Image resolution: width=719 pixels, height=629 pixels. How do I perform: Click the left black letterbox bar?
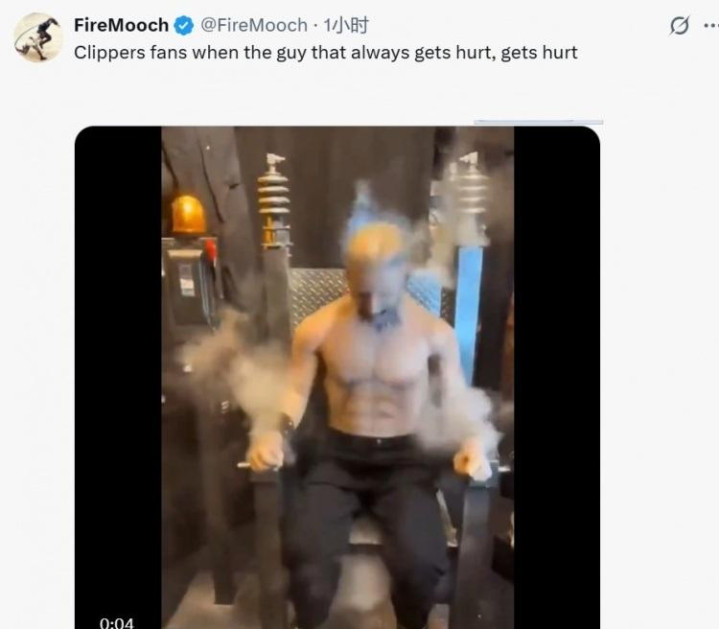(x=118, y=377)
